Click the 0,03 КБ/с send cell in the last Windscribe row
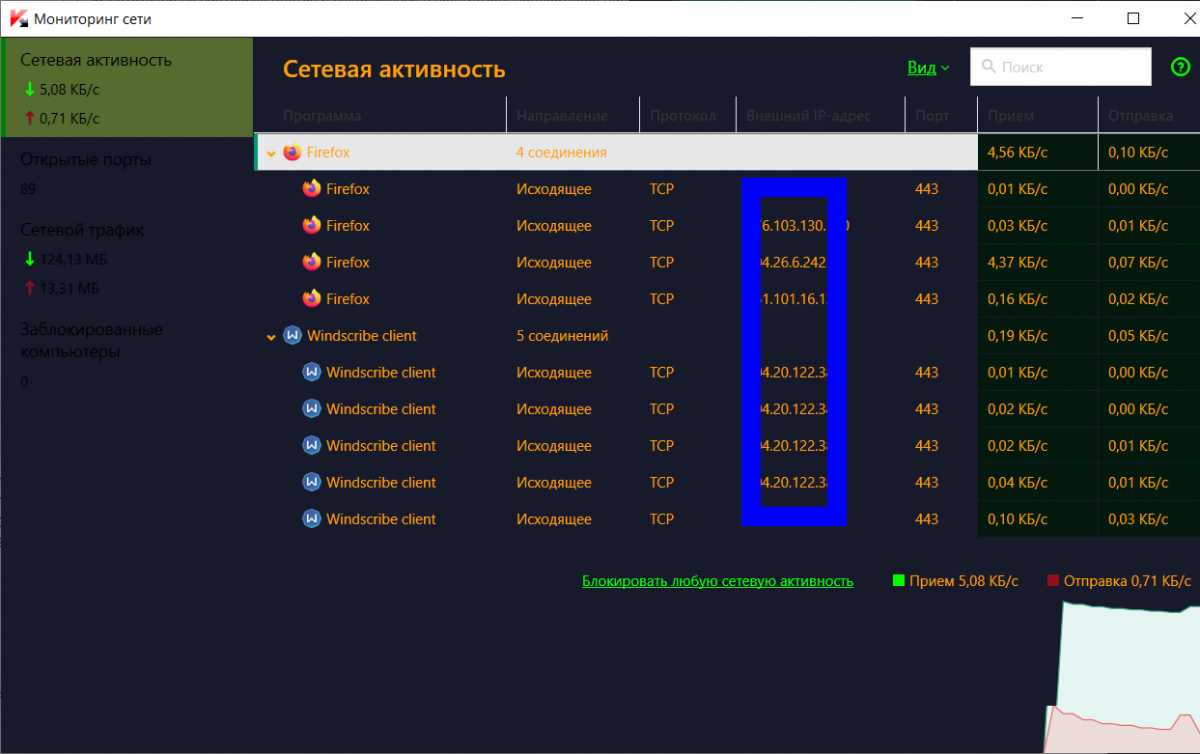The image size is (1200, 754). pos(1138,519)
